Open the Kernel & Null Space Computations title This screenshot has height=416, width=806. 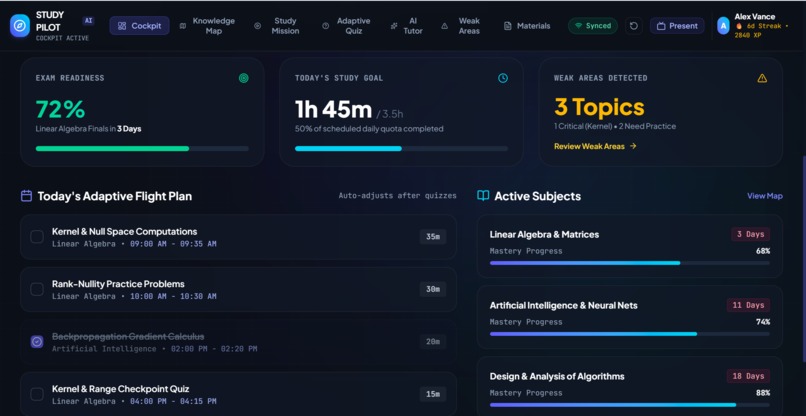[124, 231]
